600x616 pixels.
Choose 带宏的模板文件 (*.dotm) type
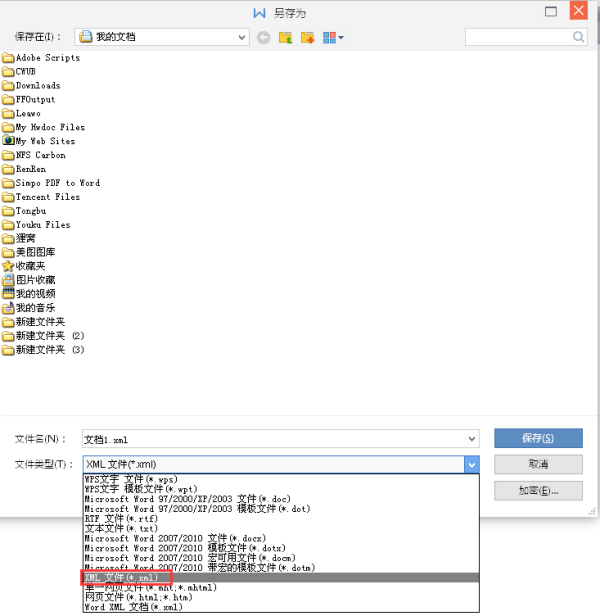tap(281, 568)
